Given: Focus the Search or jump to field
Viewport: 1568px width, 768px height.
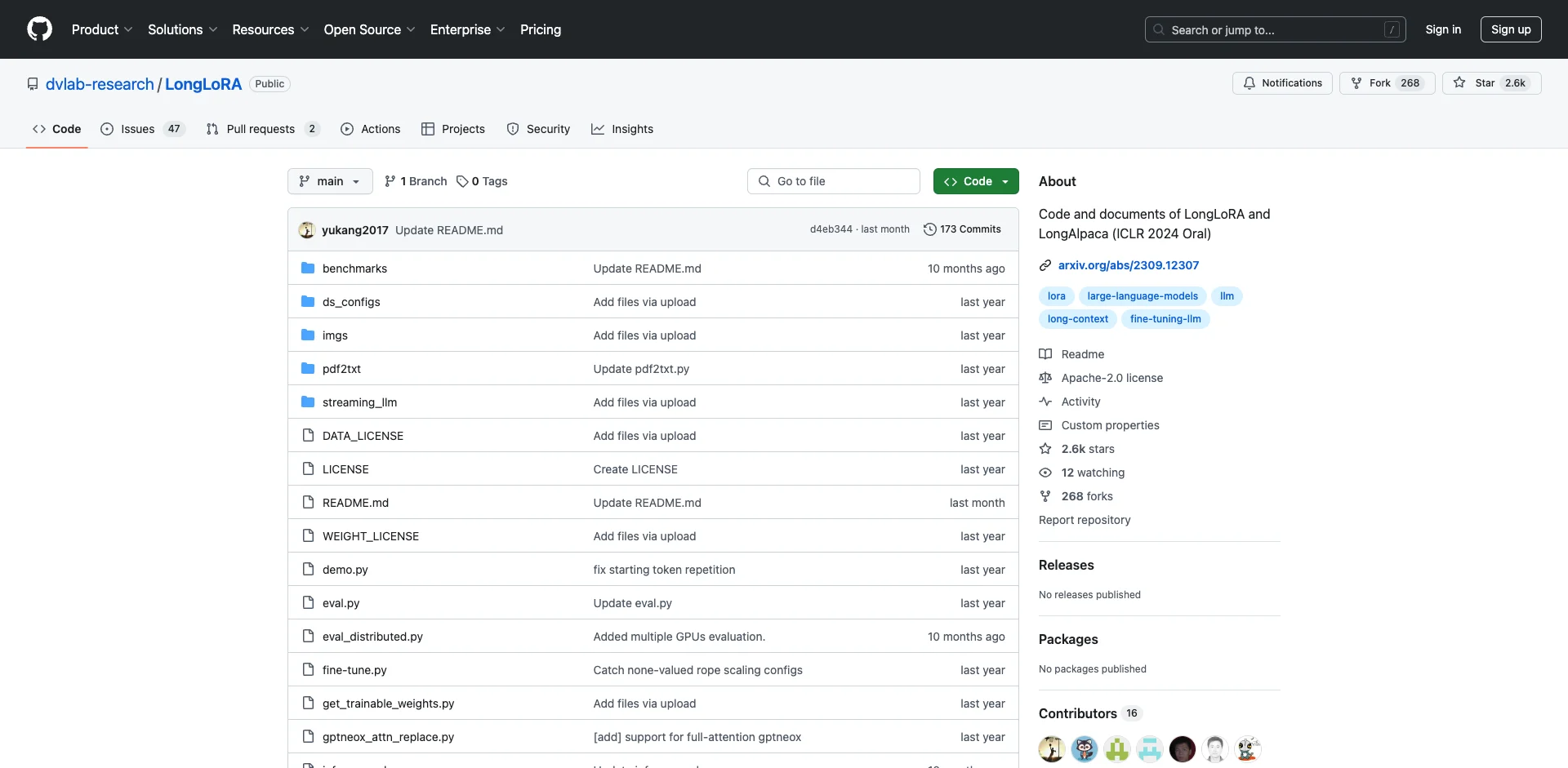Looking at the screenshot, I should [1276, 29].
